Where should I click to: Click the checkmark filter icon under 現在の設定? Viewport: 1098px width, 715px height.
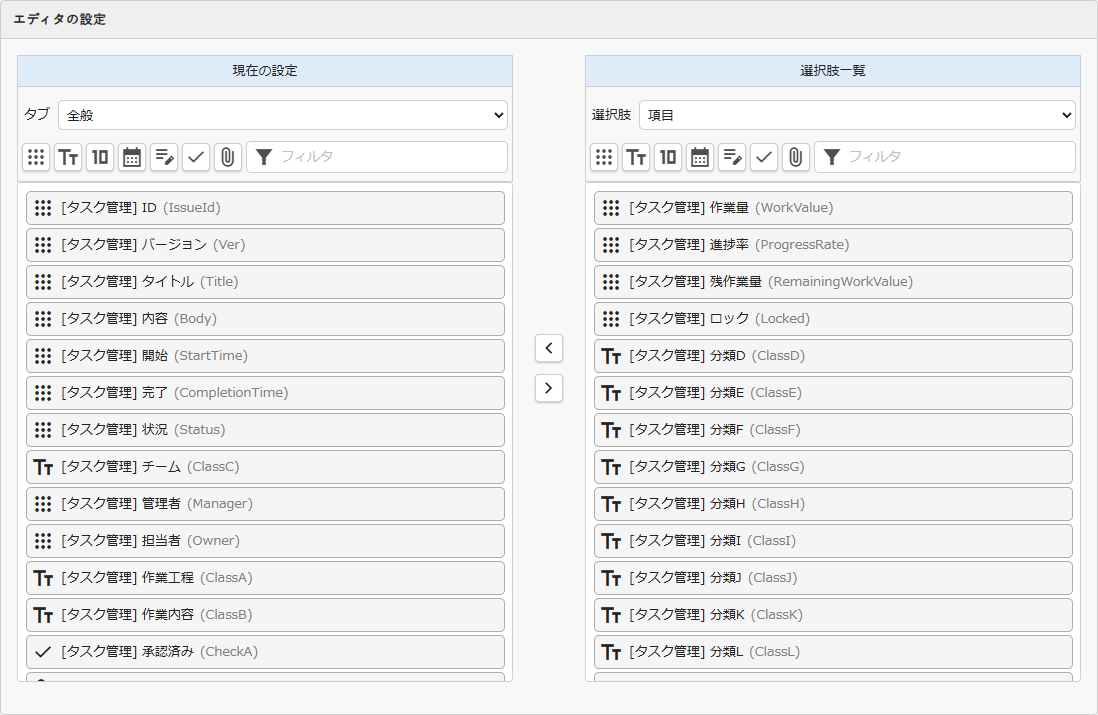pos(196,157)
